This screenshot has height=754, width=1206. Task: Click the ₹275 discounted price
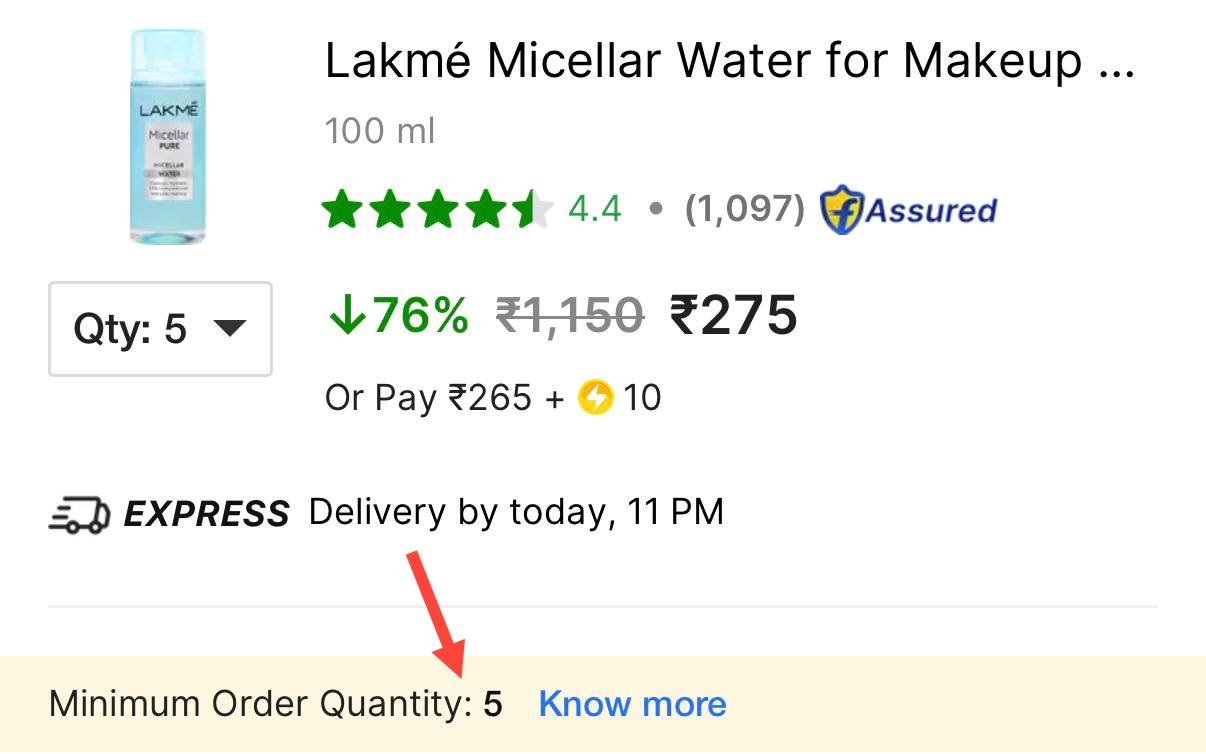tap(733, 316)
